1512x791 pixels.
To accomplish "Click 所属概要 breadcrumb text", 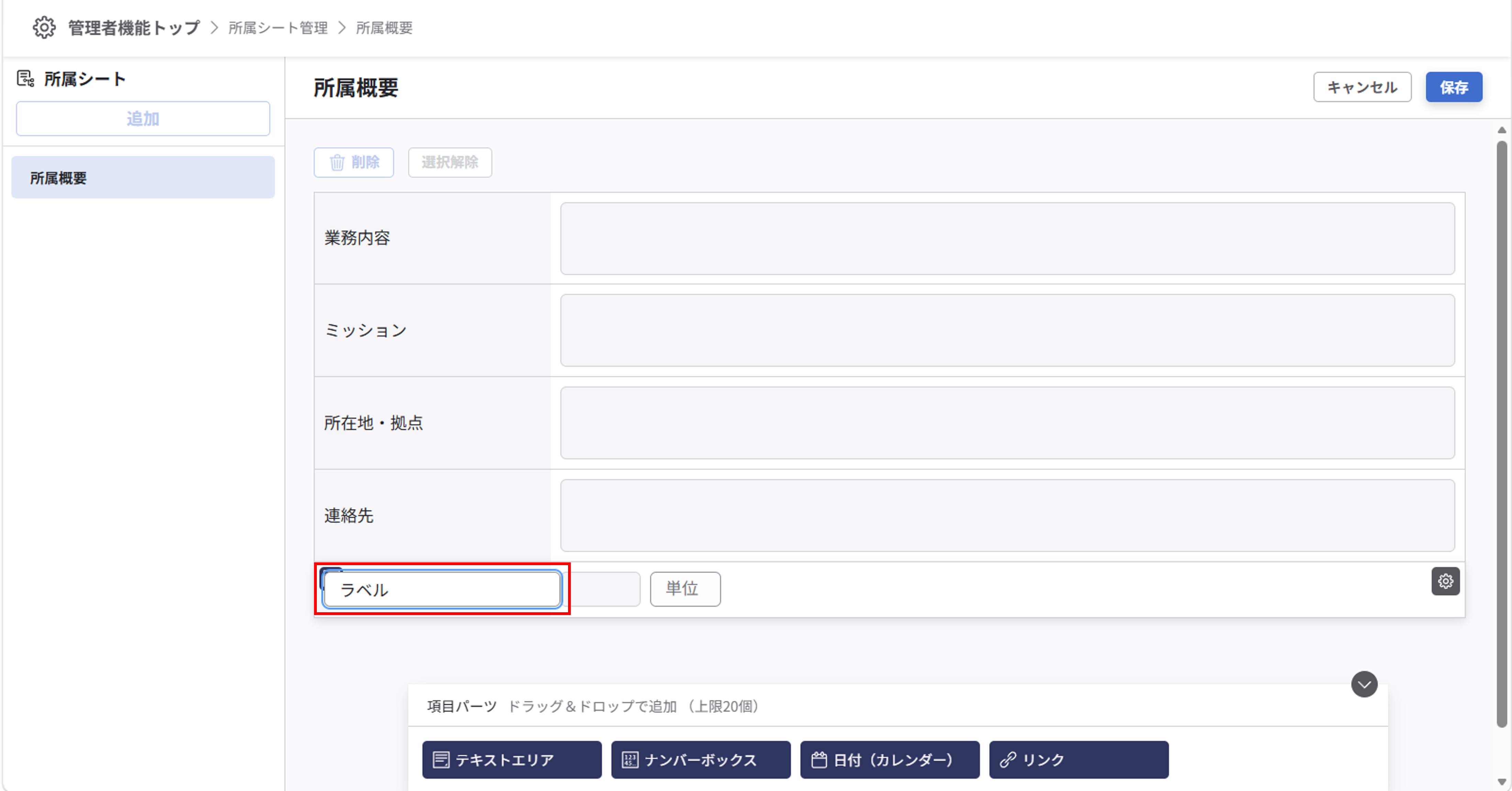I will click(385, 28).
